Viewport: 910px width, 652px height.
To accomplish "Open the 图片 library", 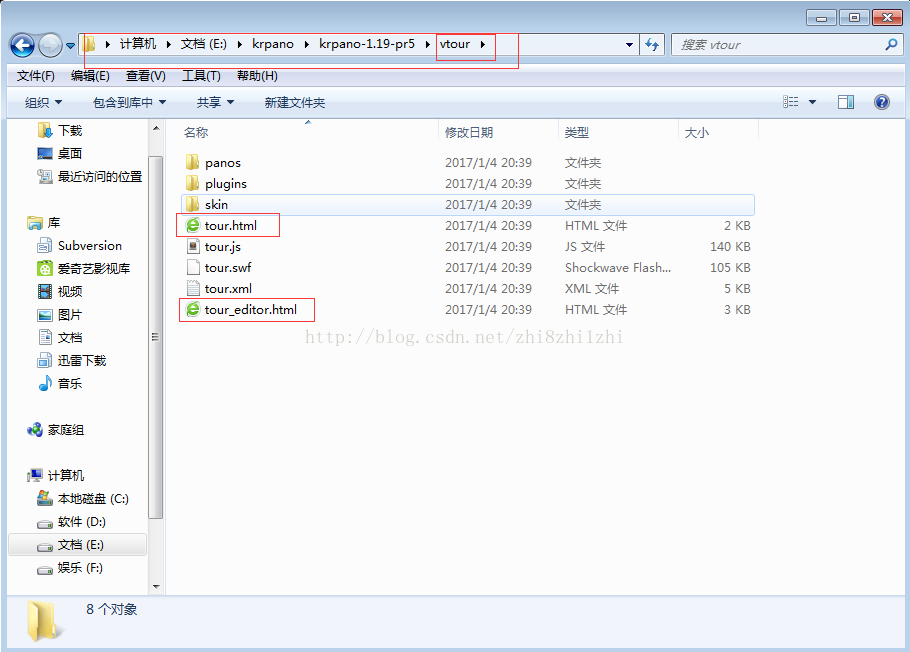I will tap(70, 315).
